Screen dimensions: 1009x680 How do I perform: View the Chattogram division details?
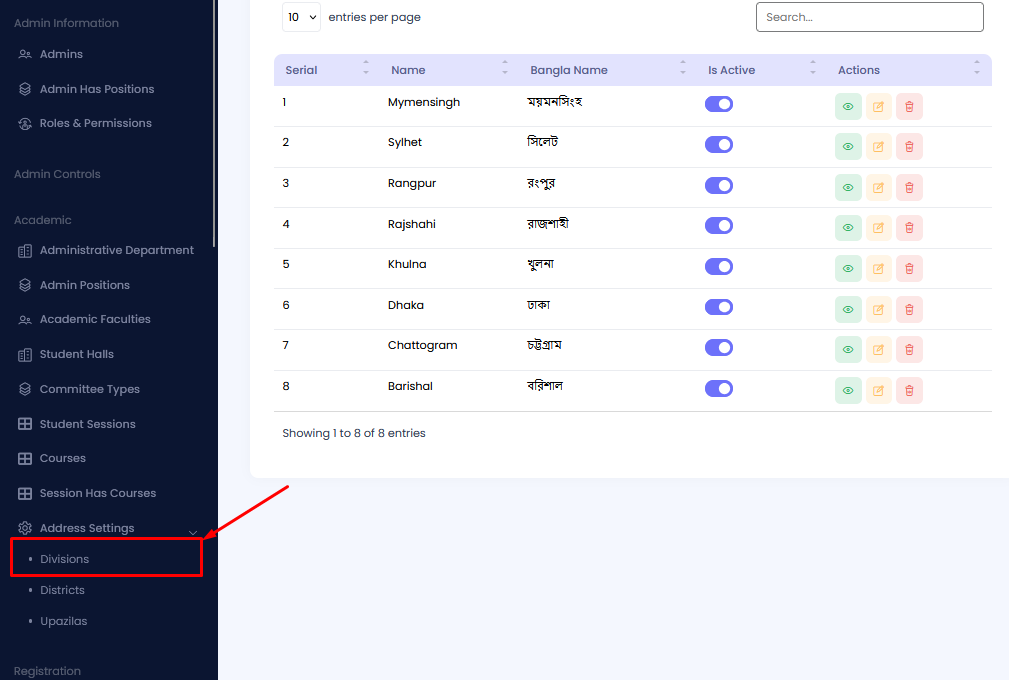point(848,350)
